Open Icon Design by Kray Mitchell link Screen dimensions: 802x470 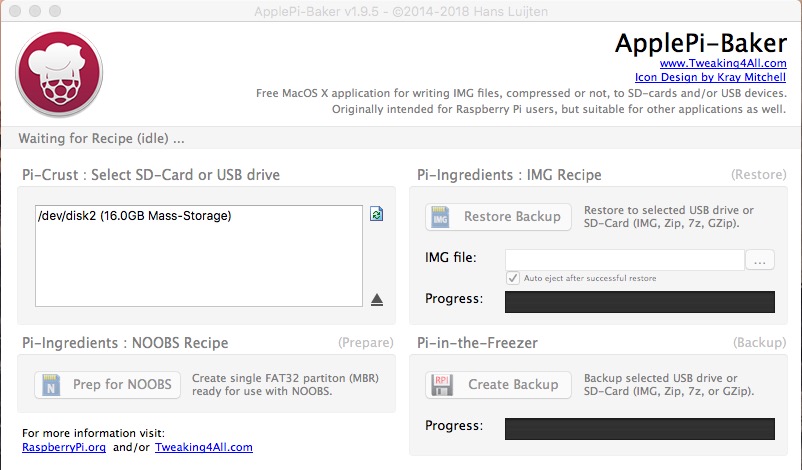click(710, 77)
